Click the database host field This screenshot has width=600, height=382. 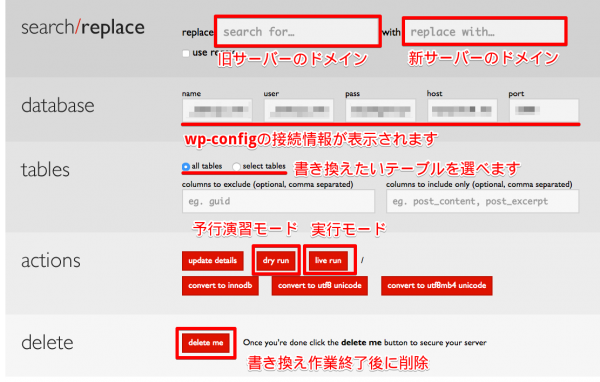coord(462,110)
